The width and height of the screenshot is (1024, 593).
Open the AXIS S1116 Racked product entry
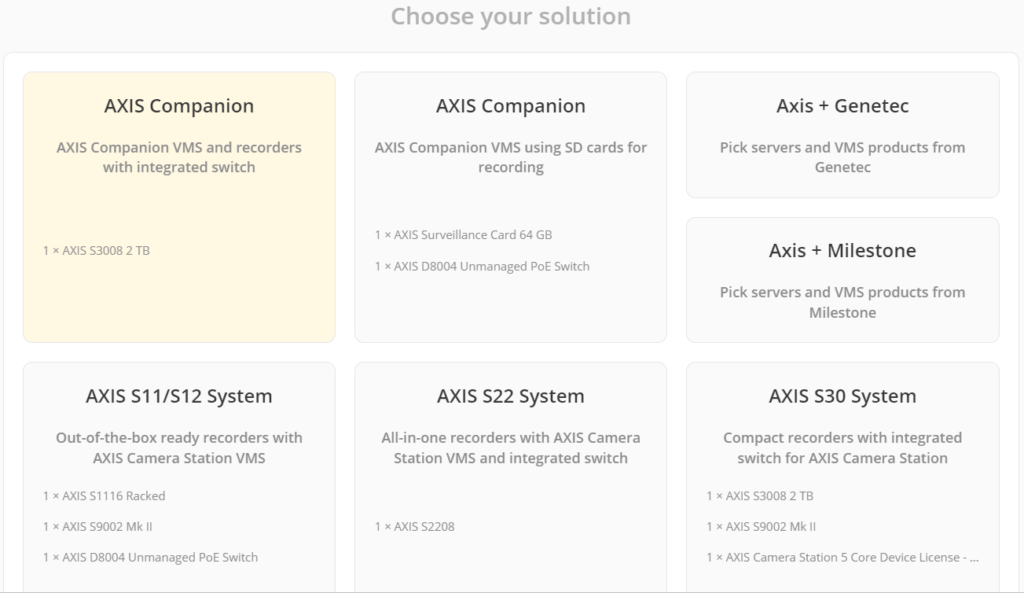pos(104,496)
